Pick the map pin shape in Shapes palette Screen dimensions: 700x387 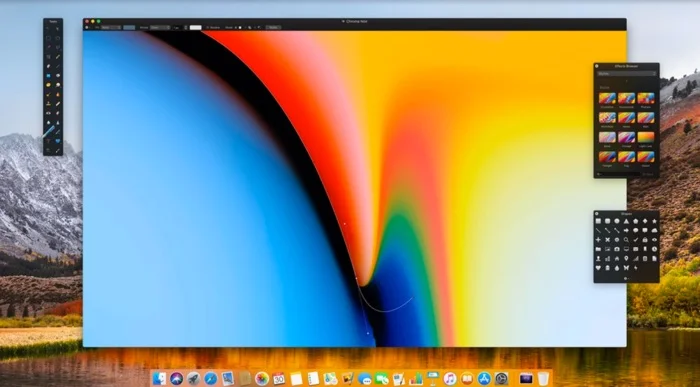click(626, 258)
